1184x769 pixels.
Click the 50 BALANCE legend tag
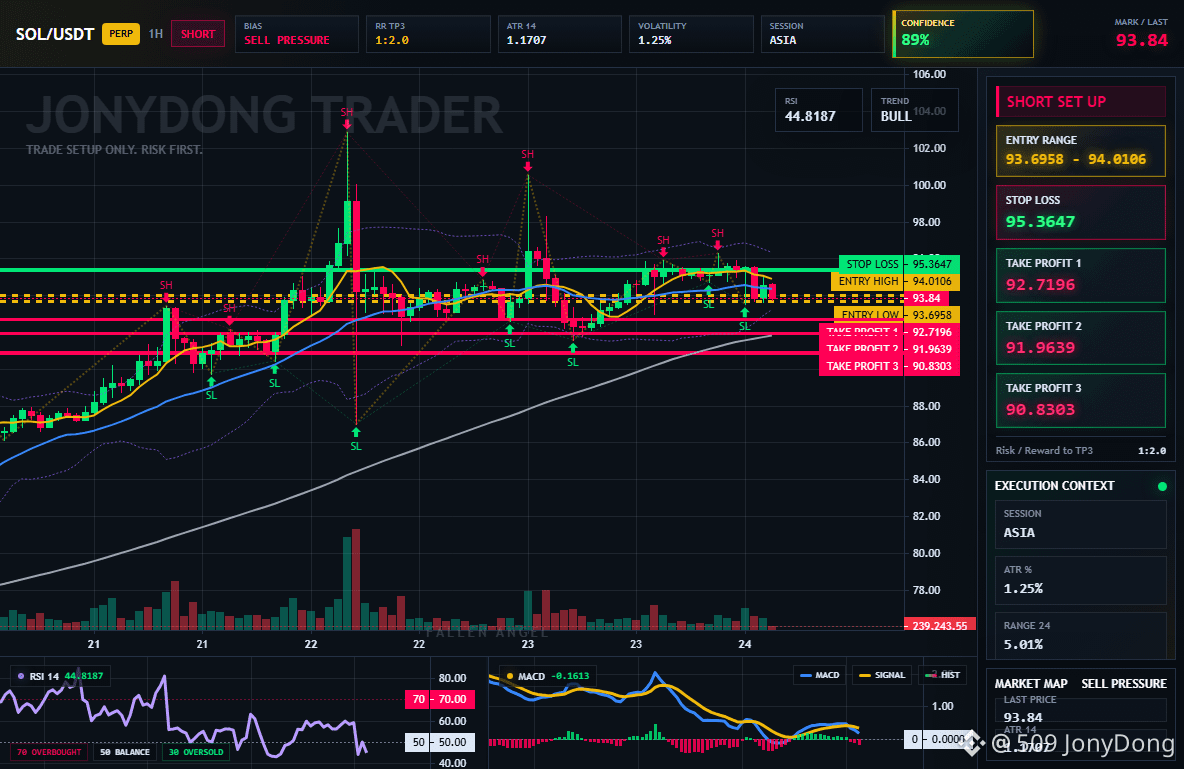coord(125,752)
